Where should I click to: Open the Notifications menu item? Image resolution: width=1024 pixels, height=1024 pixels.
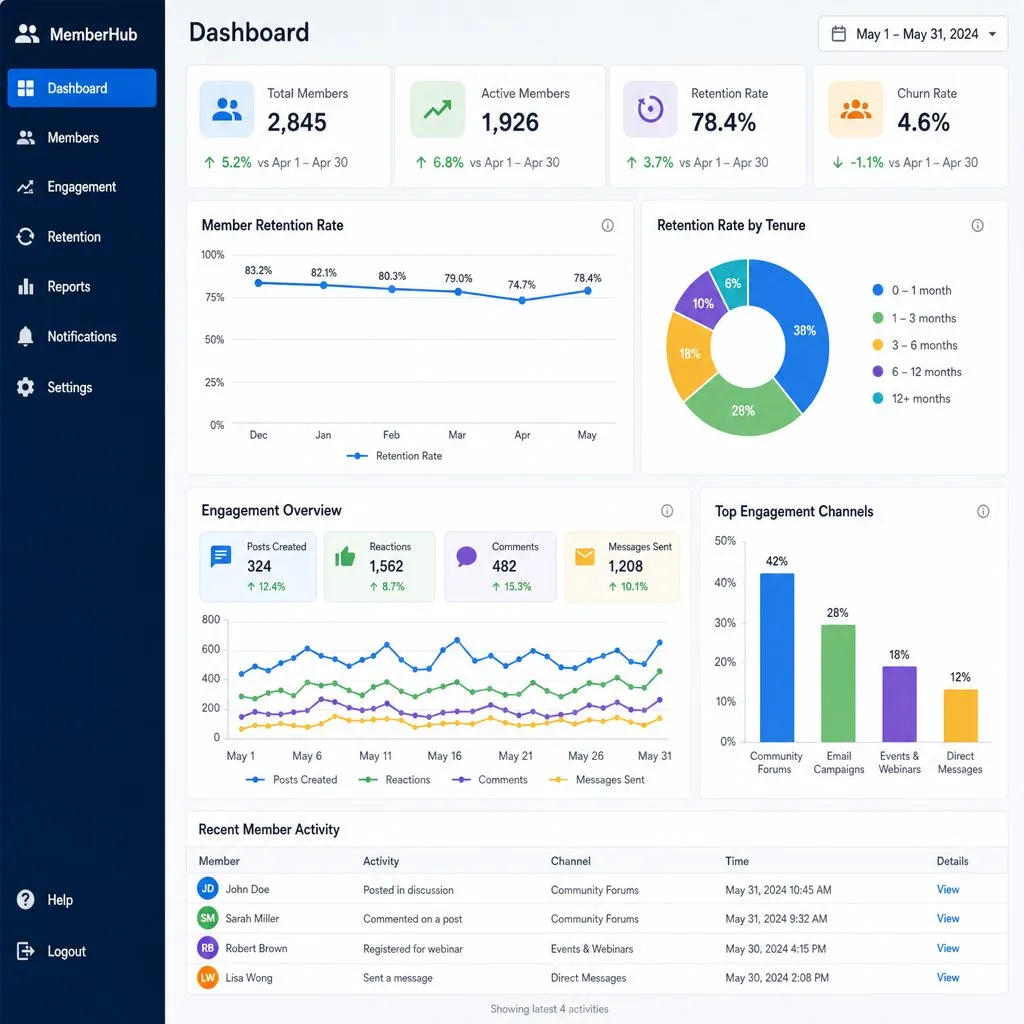[82, 336]
